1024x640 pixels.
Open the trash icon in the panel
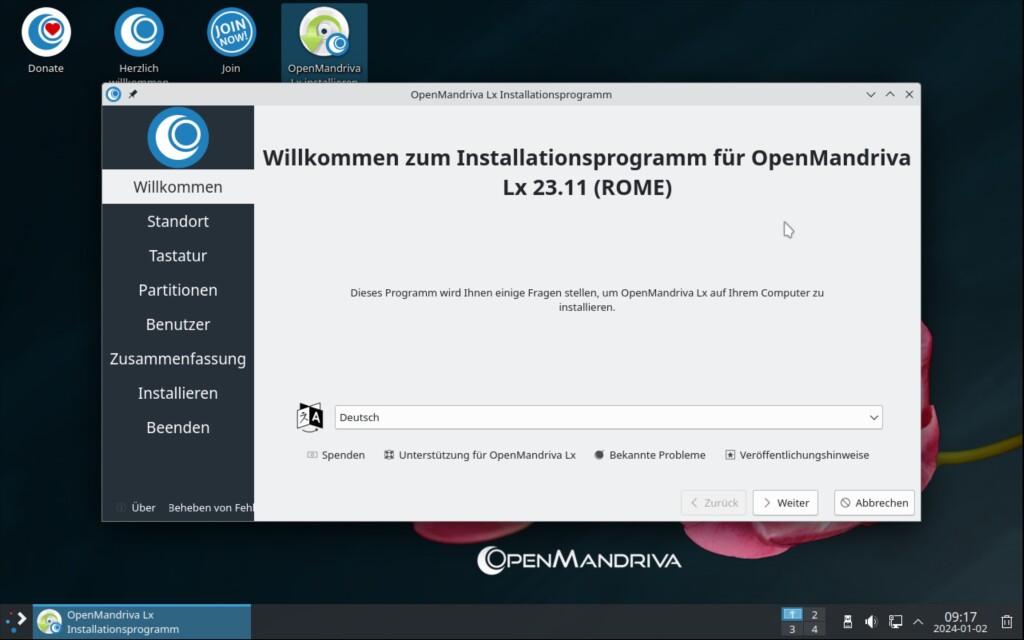[x=1007, y=622]
